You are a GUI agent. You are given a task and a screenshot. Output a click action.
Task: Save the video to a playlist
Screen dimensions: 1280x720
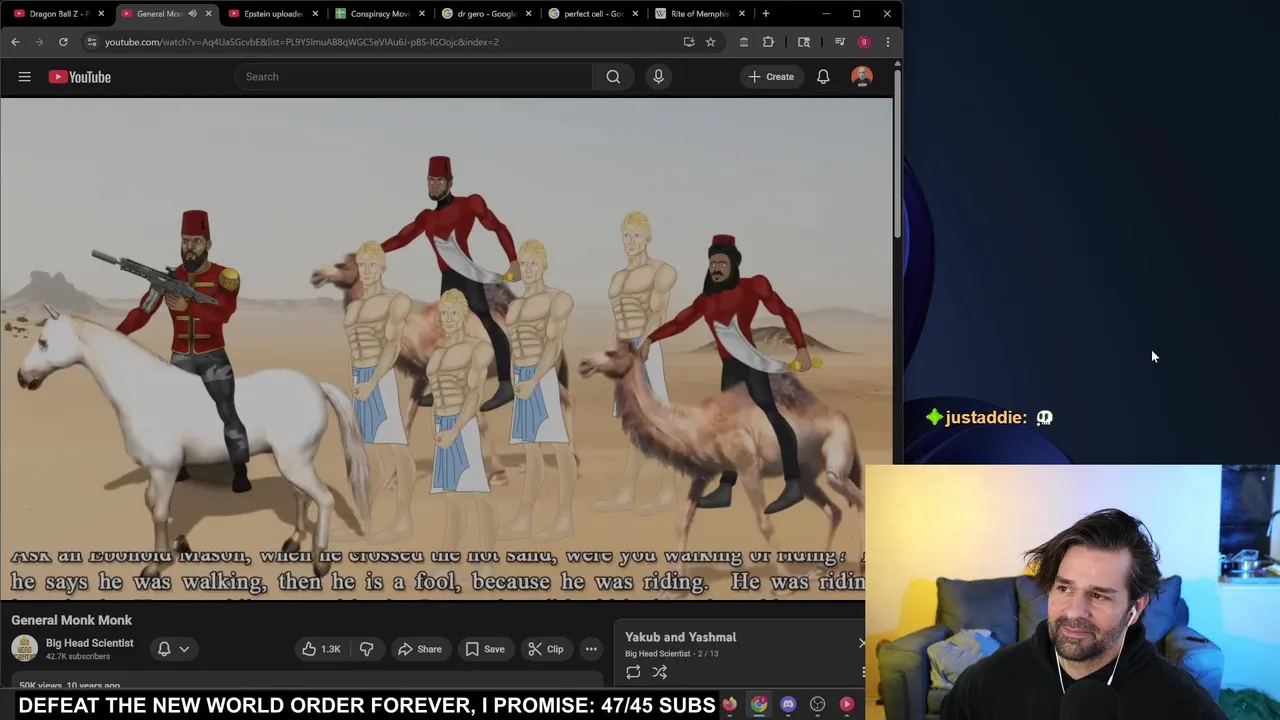[x=485, y=649]
